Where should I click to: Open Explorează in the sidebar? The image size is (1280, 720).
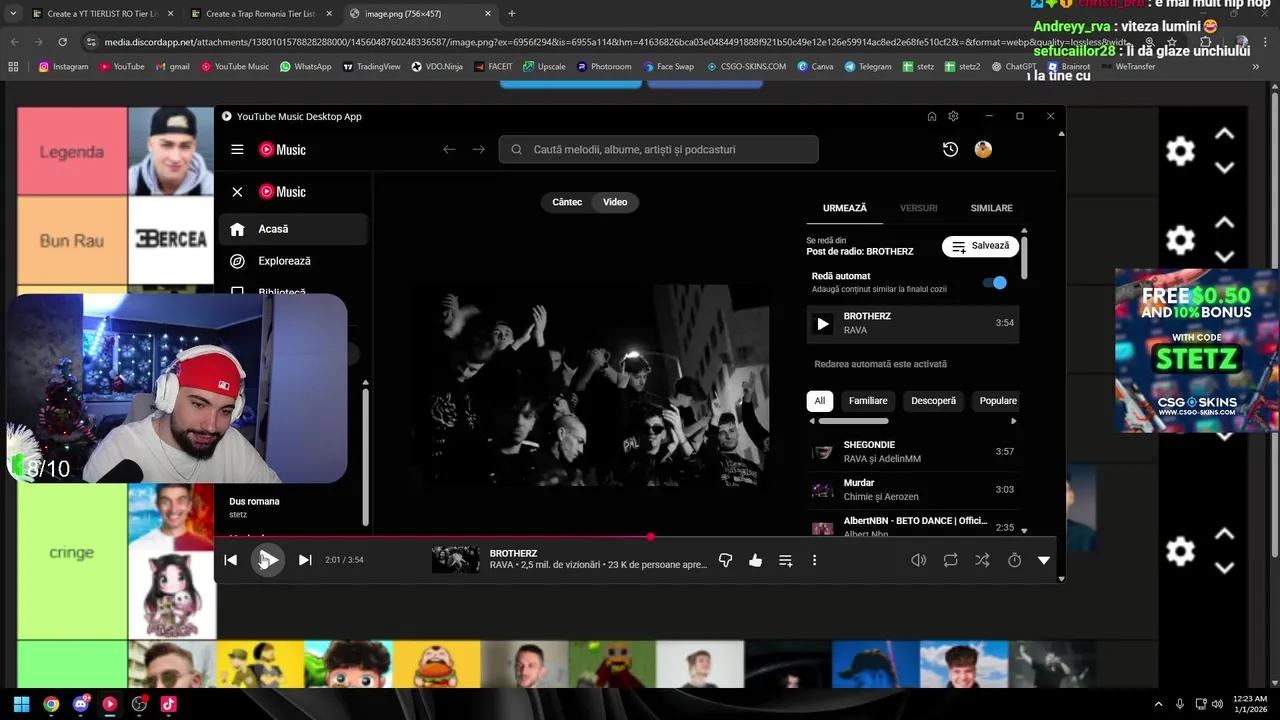293,261
